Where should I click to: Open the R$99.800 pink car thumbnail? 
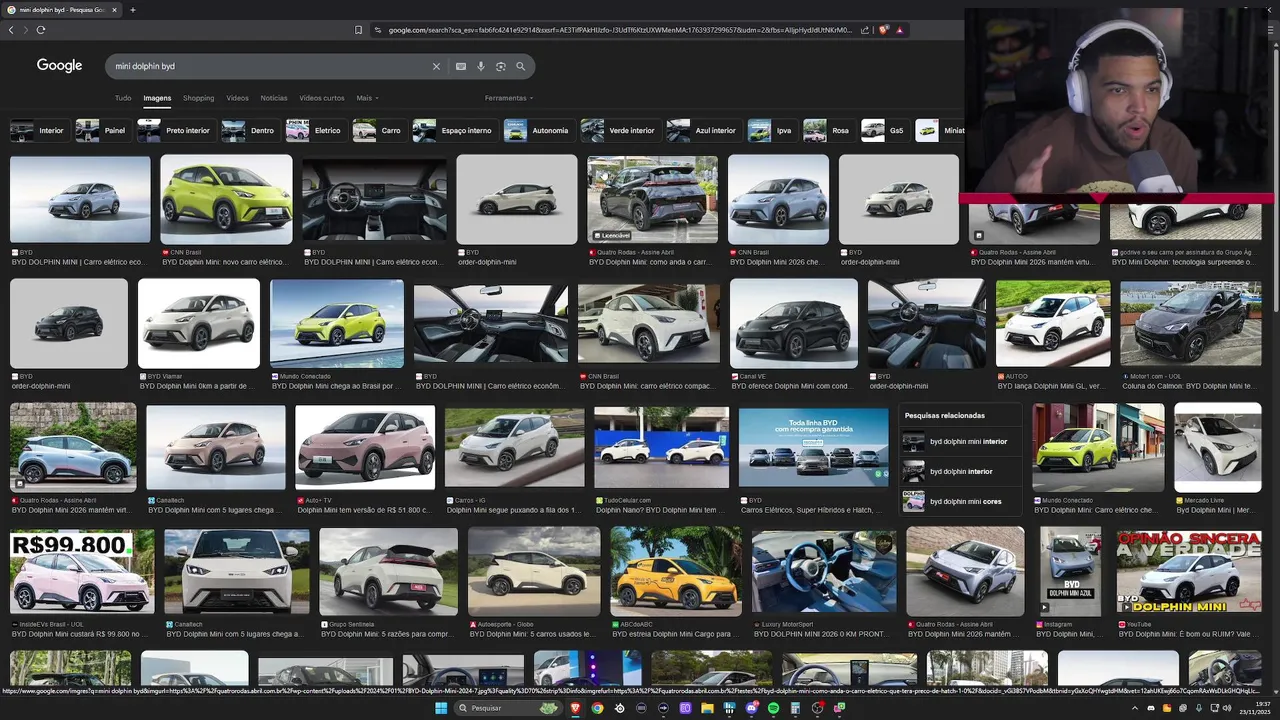(x=82, y=571)
